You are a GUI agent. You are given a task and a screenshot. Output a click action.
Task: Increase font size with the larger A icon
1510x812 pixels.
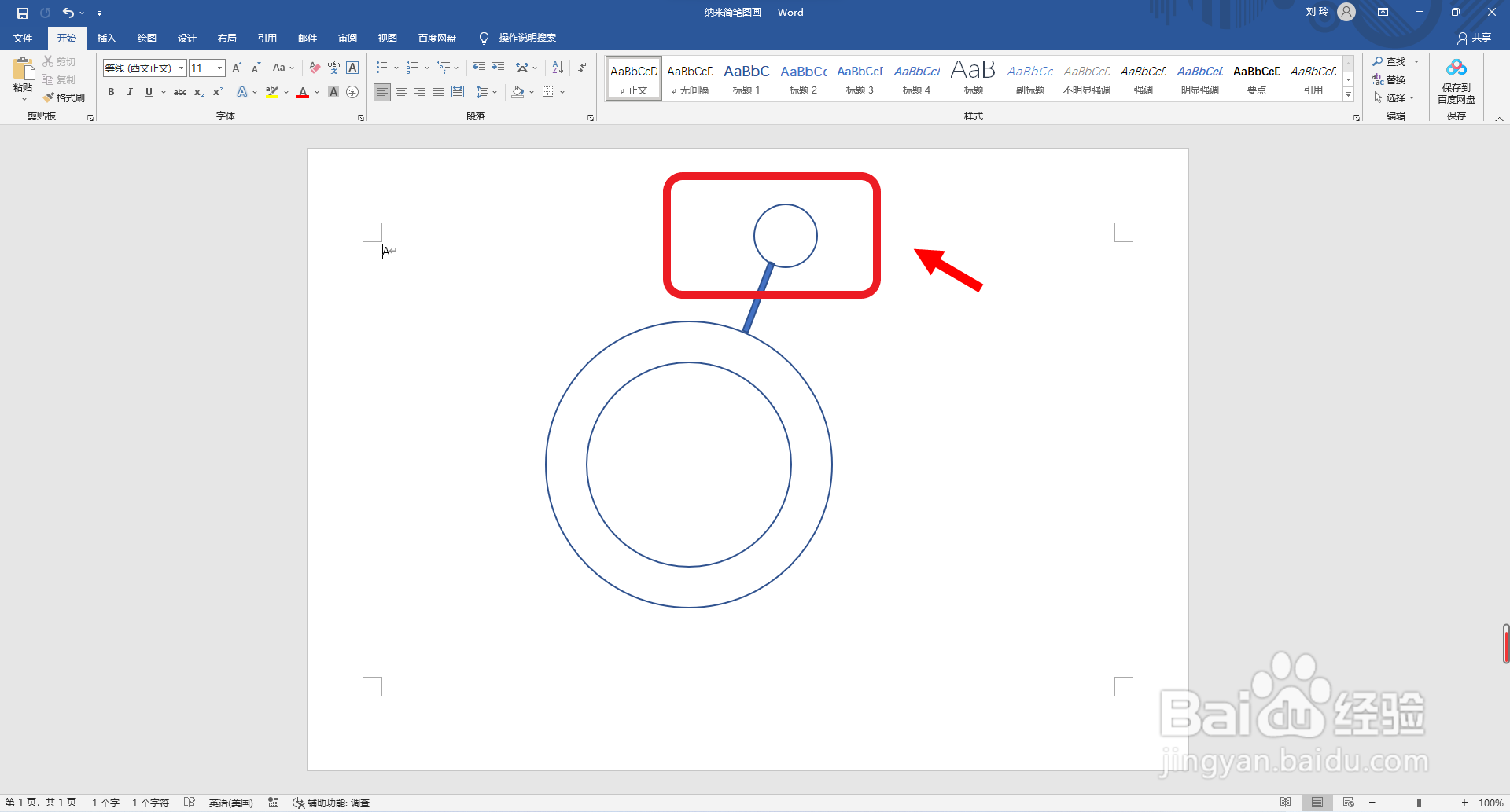(237, 68)
